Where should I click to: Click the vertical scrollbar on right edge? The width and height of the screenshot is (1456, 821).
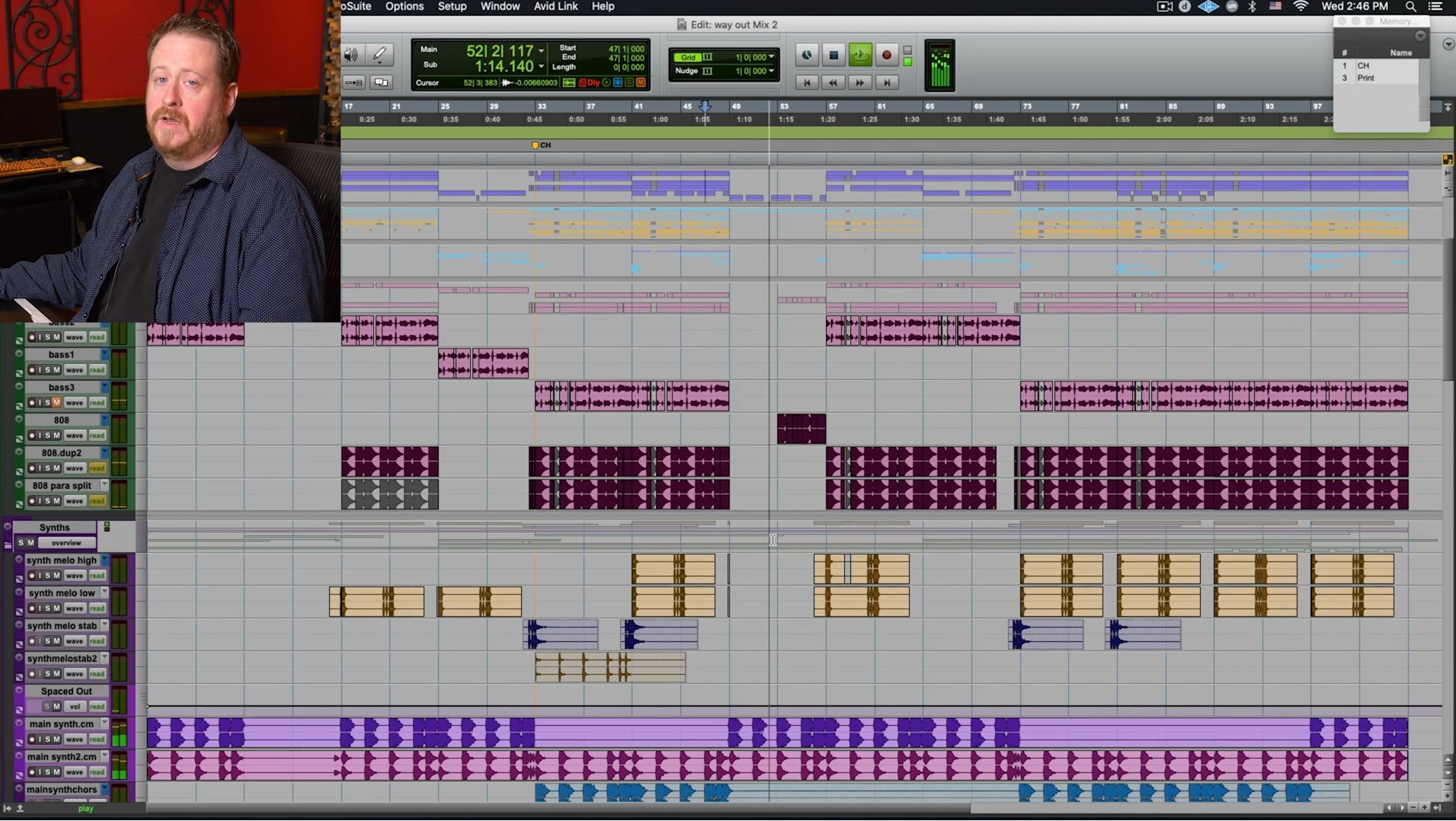click(x=1448, y=308)
